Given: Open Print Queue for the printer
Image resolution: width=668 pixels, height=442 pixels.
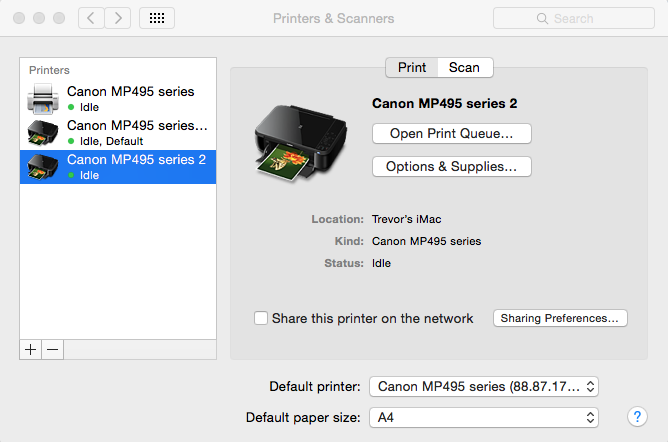Looking at the screenshot, I should pyautogui.click(x=451, y=133).
